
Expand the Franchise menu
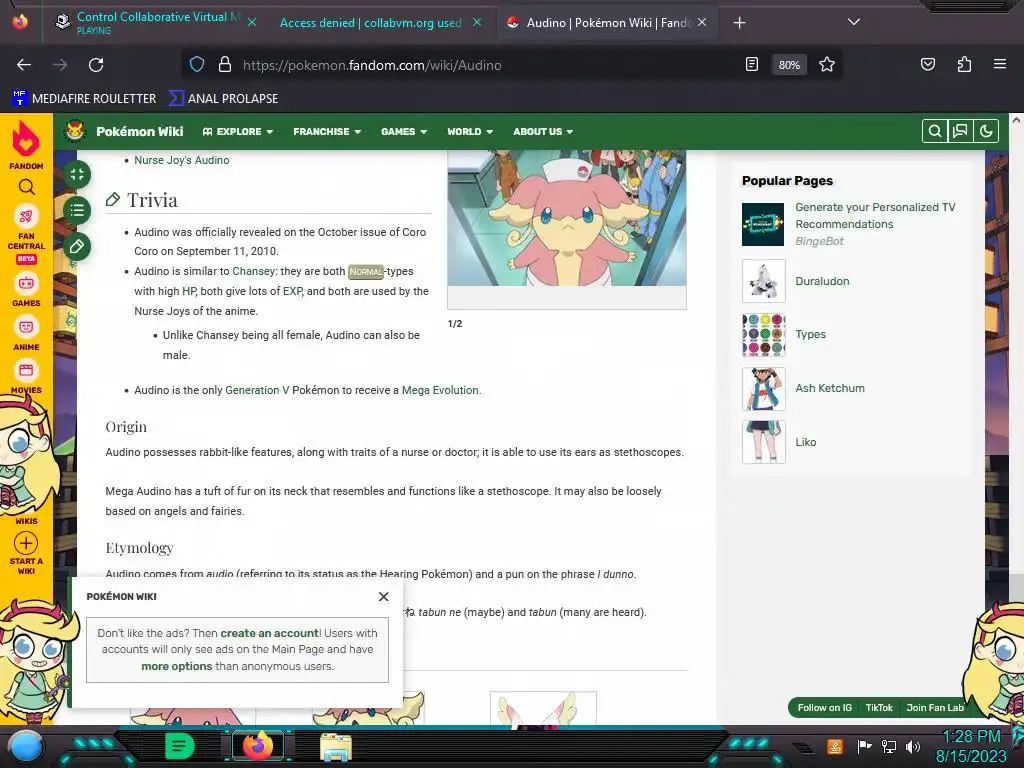[327, 131]
